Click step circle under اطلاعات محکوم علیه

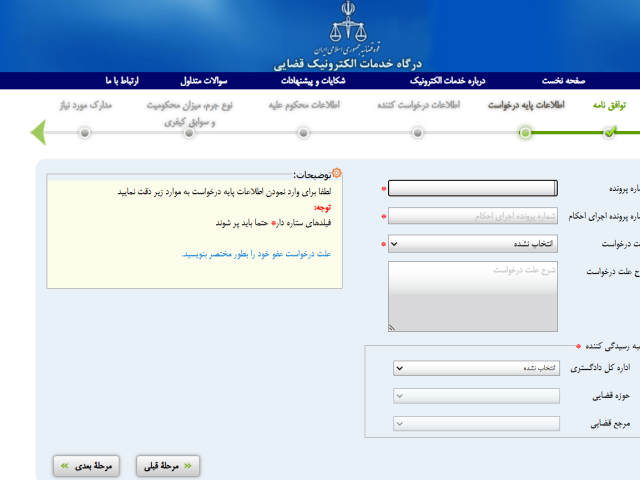click(305, 133)
